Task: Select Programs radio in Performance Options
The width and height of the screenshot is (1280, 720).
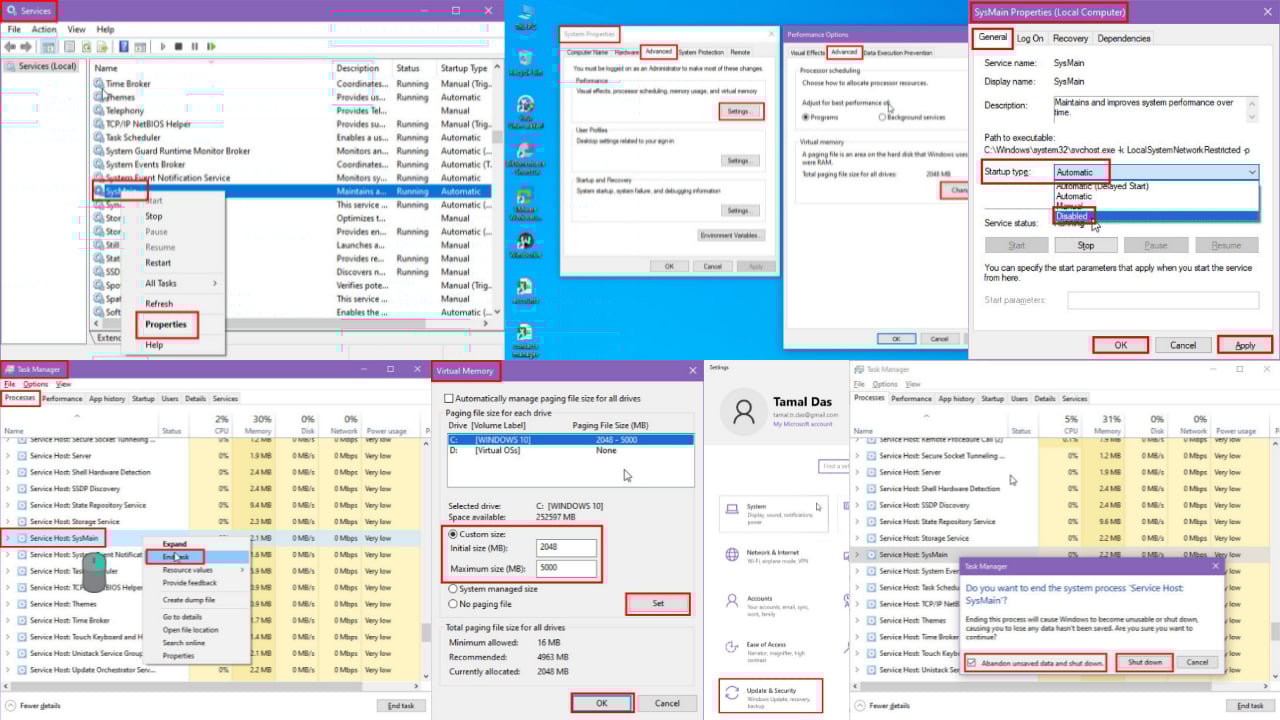Action: point(805,117)
